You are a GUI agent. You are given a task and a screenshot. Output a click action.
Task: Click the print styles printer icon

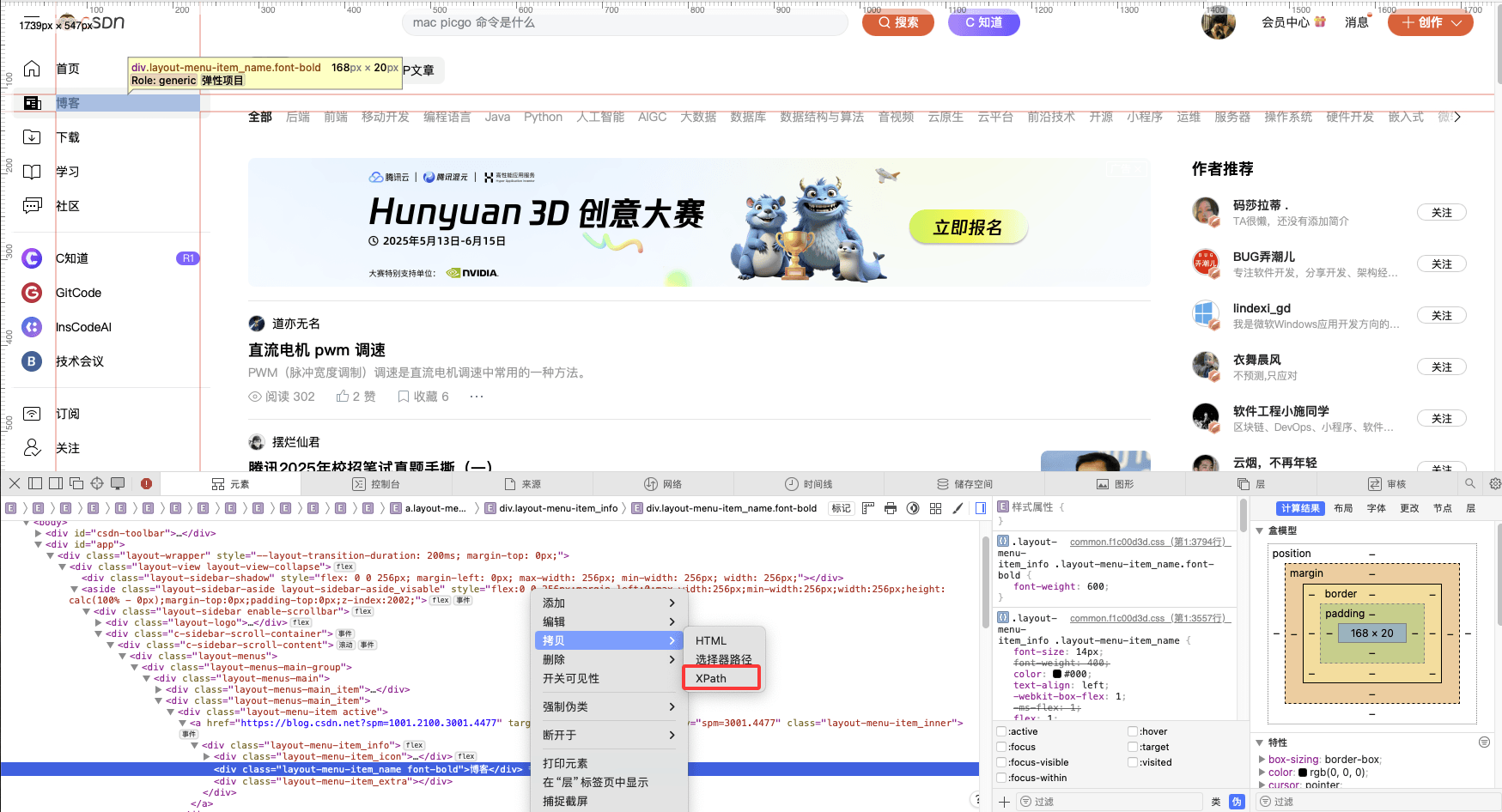point(891,508)
